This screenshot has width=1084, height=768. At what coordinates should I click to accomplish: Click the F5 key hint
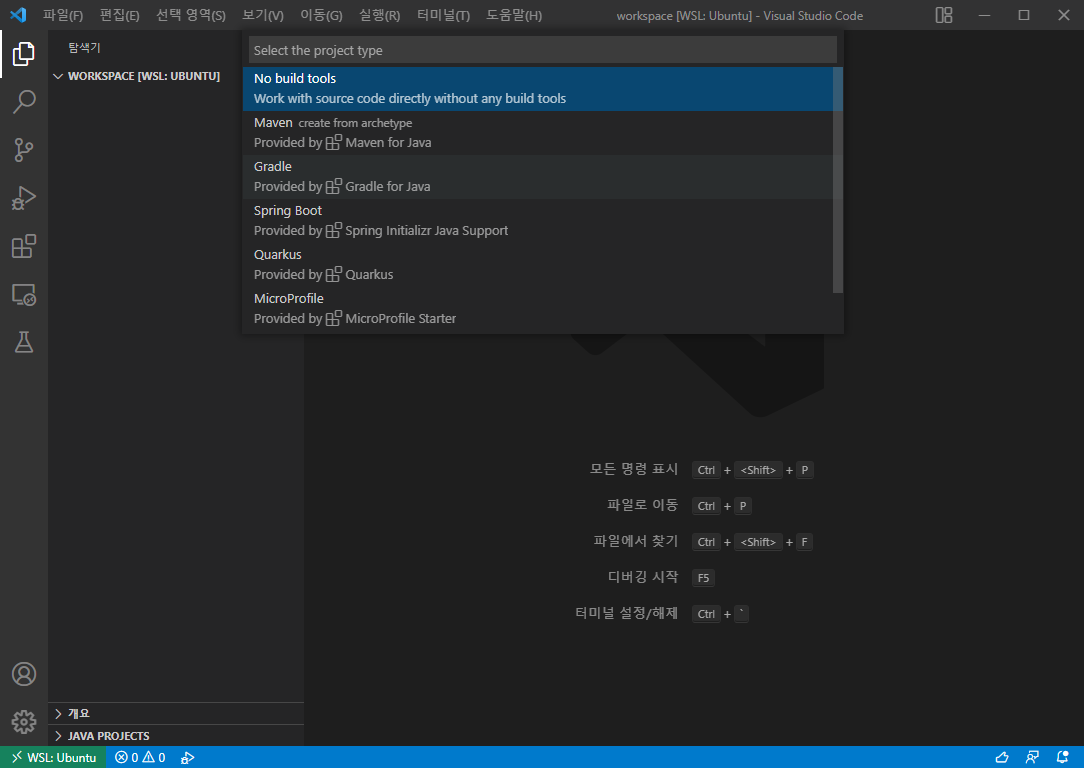coord(703,578)
